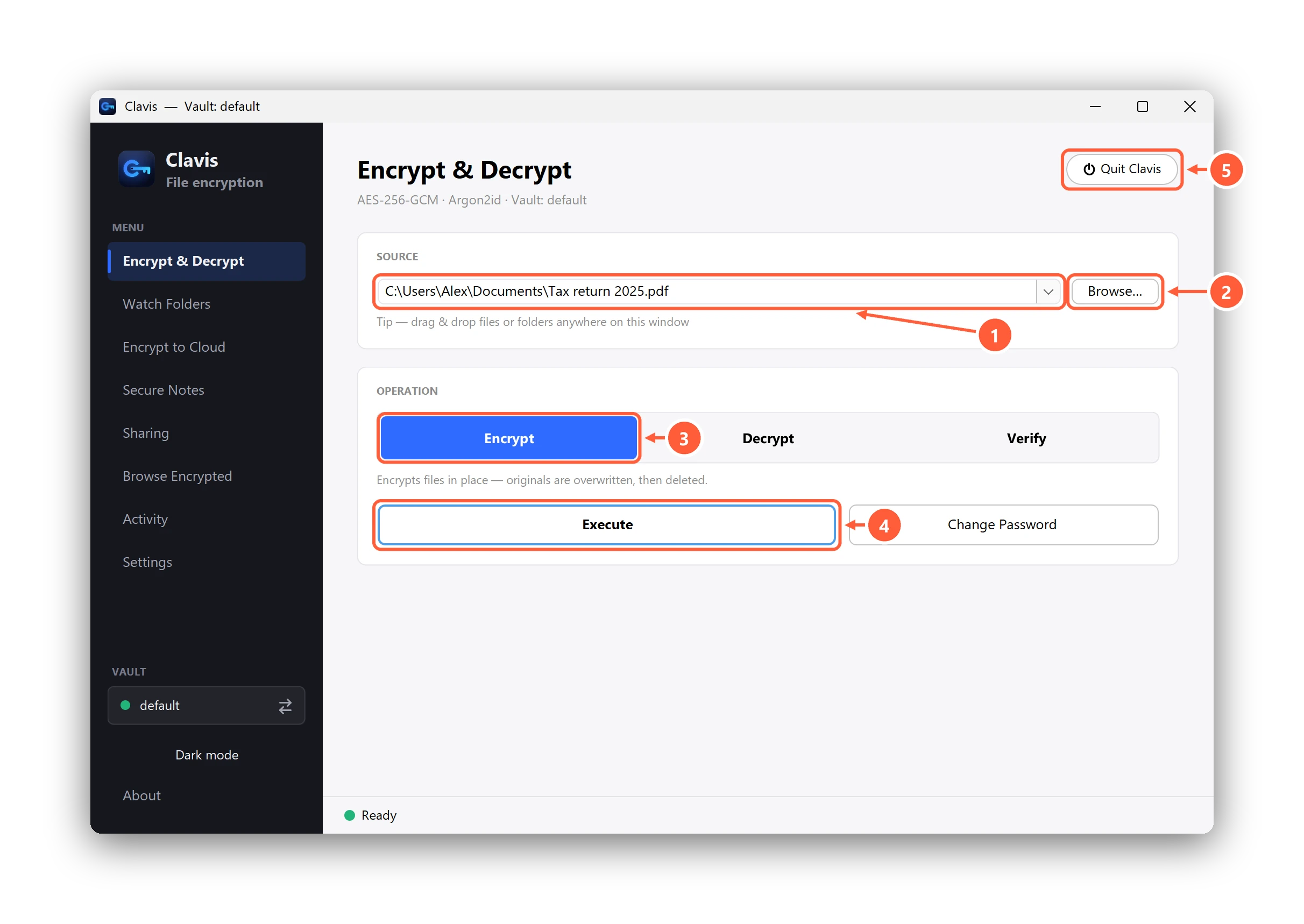
Task: Click 'AES-256-GCM · Argon2id · Vault: default' subtitle
Action: click(472, 200)
